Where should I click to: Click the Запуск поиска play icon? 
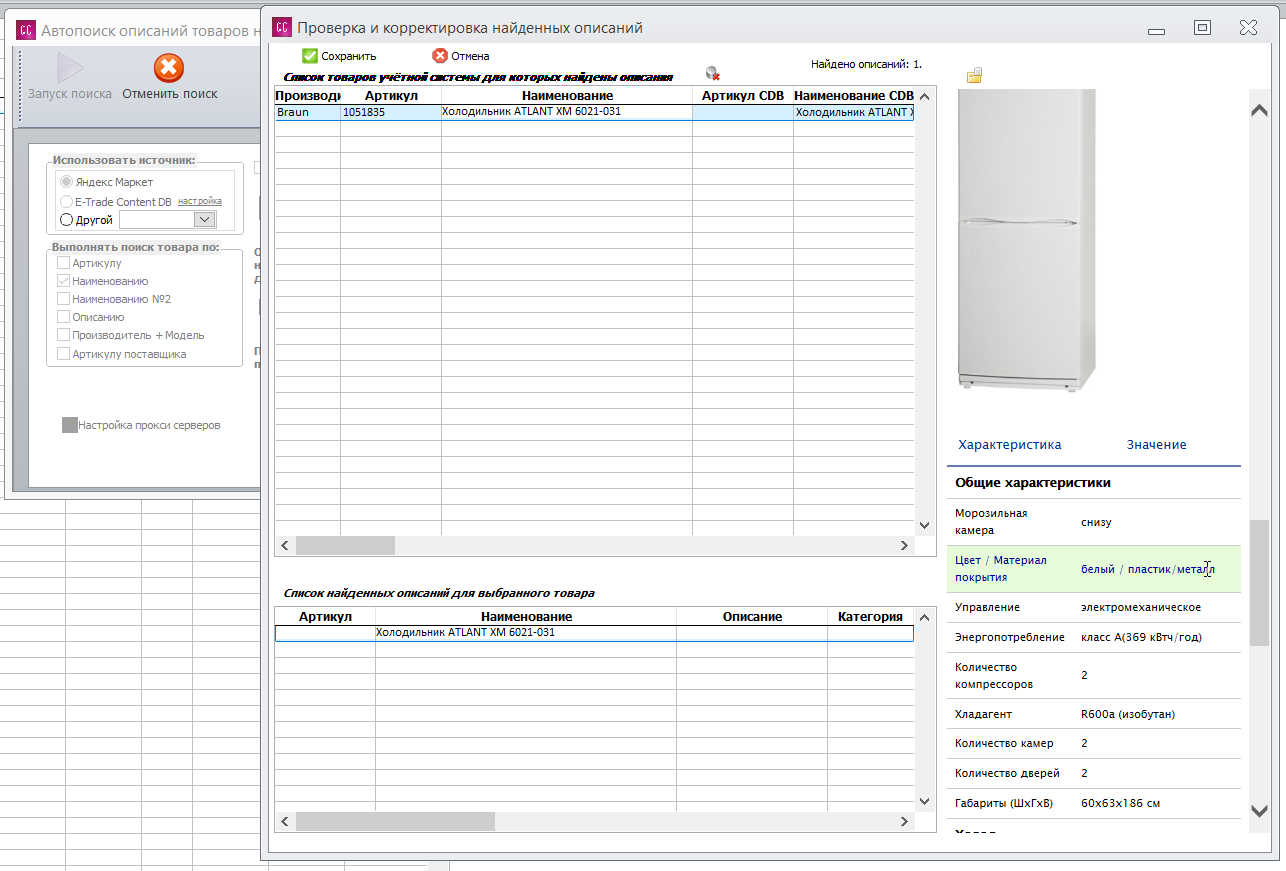coord(70,68)
